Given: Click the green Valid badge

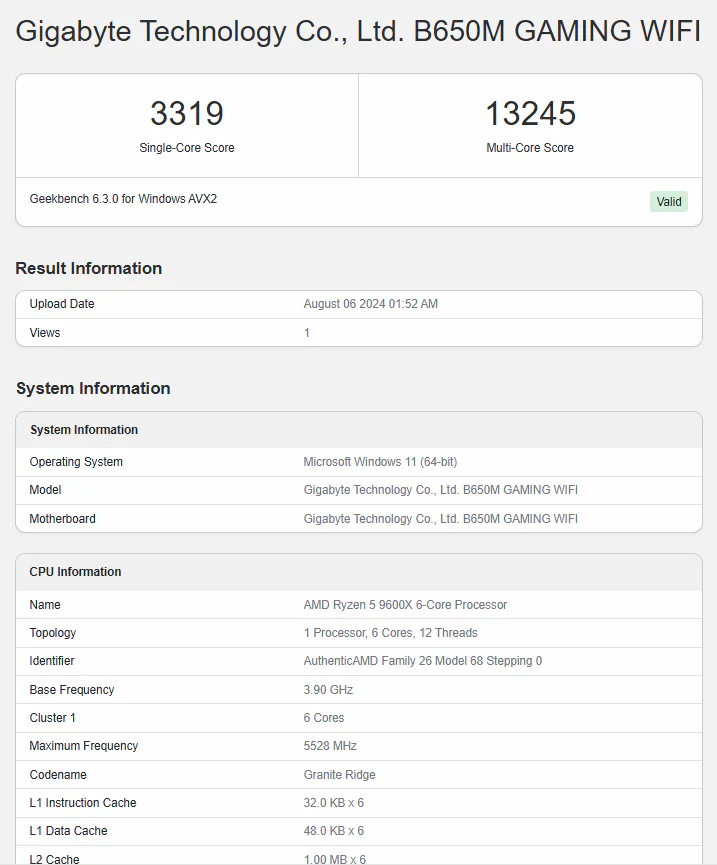Looking at the screenshot, I should 669,202.
